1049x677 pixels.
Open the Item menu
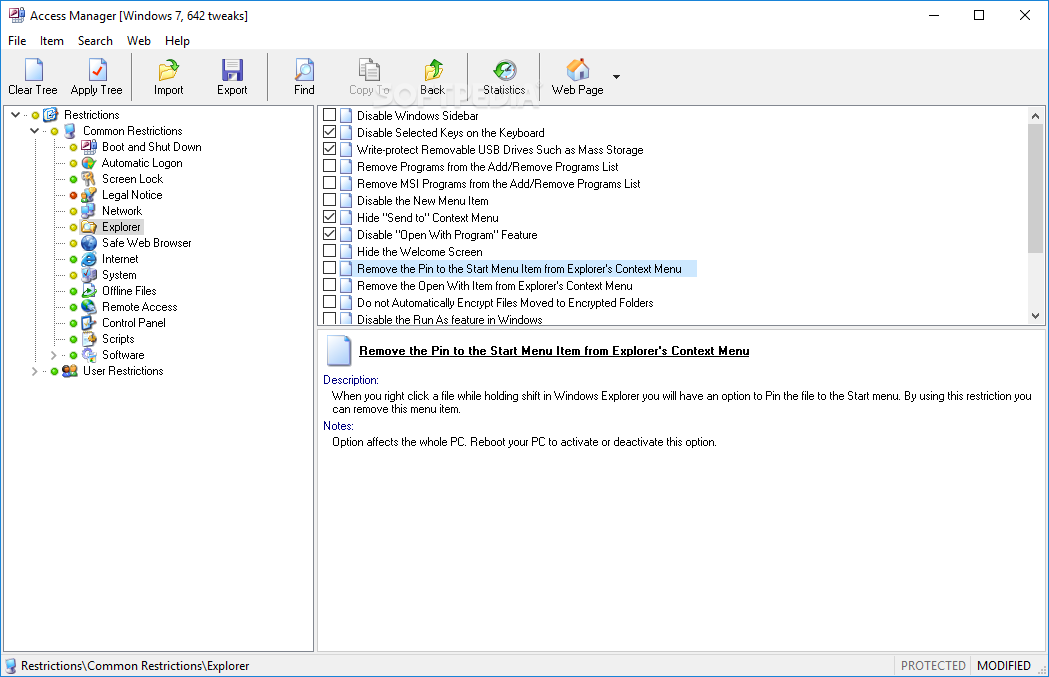pyautogui.click(x=52, y=41)
